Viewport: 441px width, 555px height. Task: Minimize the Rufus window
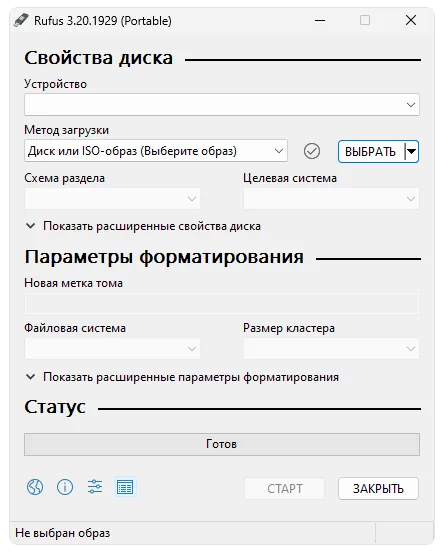click(x=320, y=20)
